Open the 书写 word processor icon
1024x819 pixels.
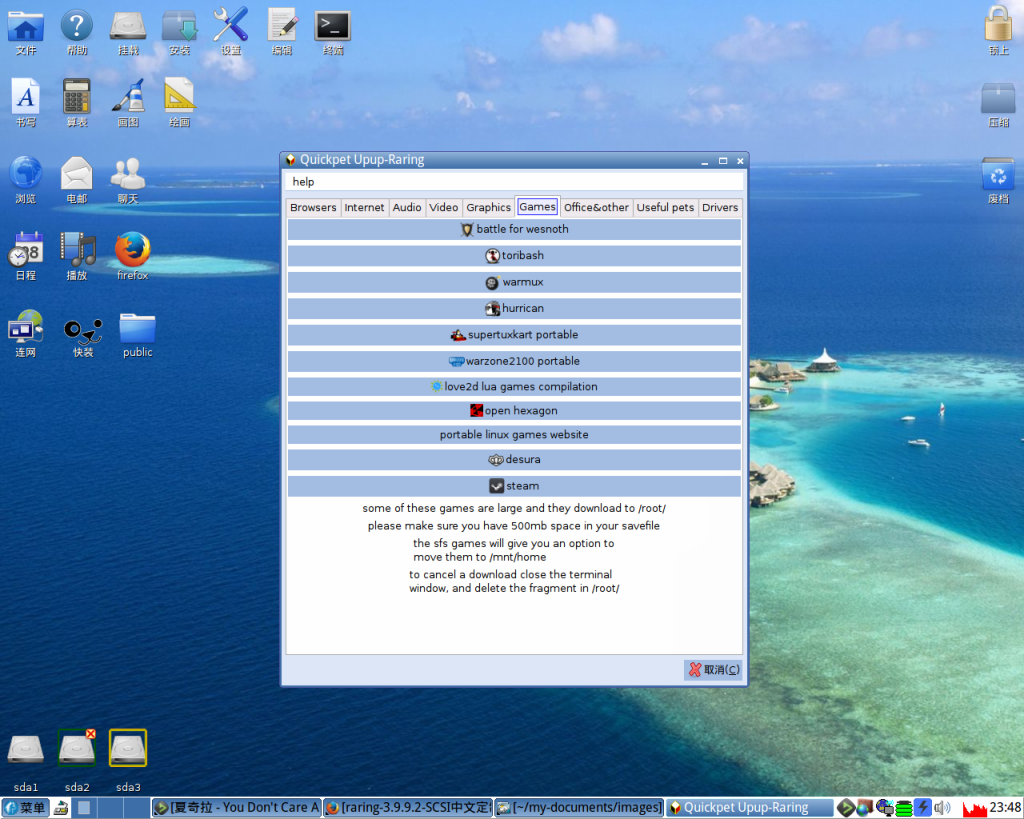[25, 97]
